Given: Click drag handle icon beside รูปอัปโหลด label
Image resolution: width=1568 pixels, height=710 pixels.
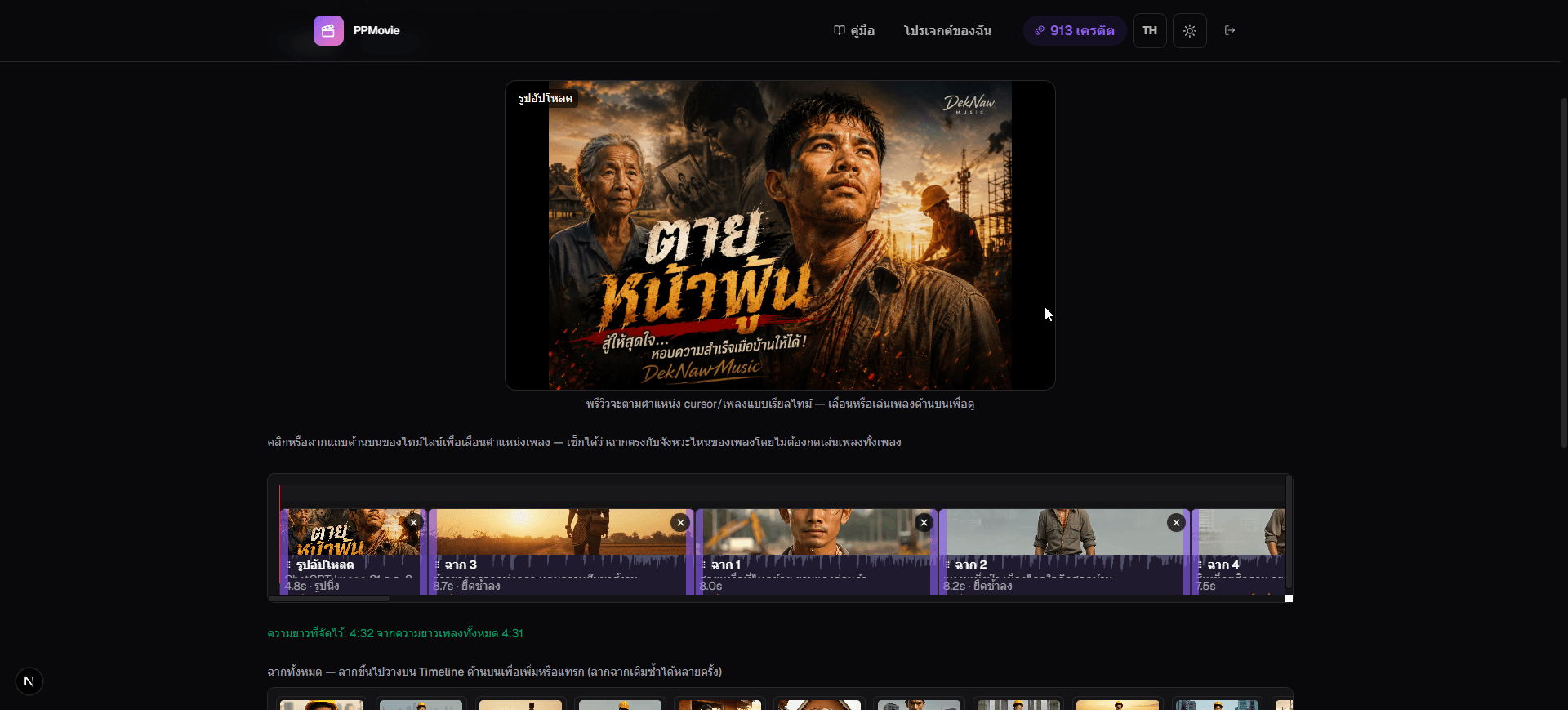Looking at the screenshot, I should click(289, 565).
